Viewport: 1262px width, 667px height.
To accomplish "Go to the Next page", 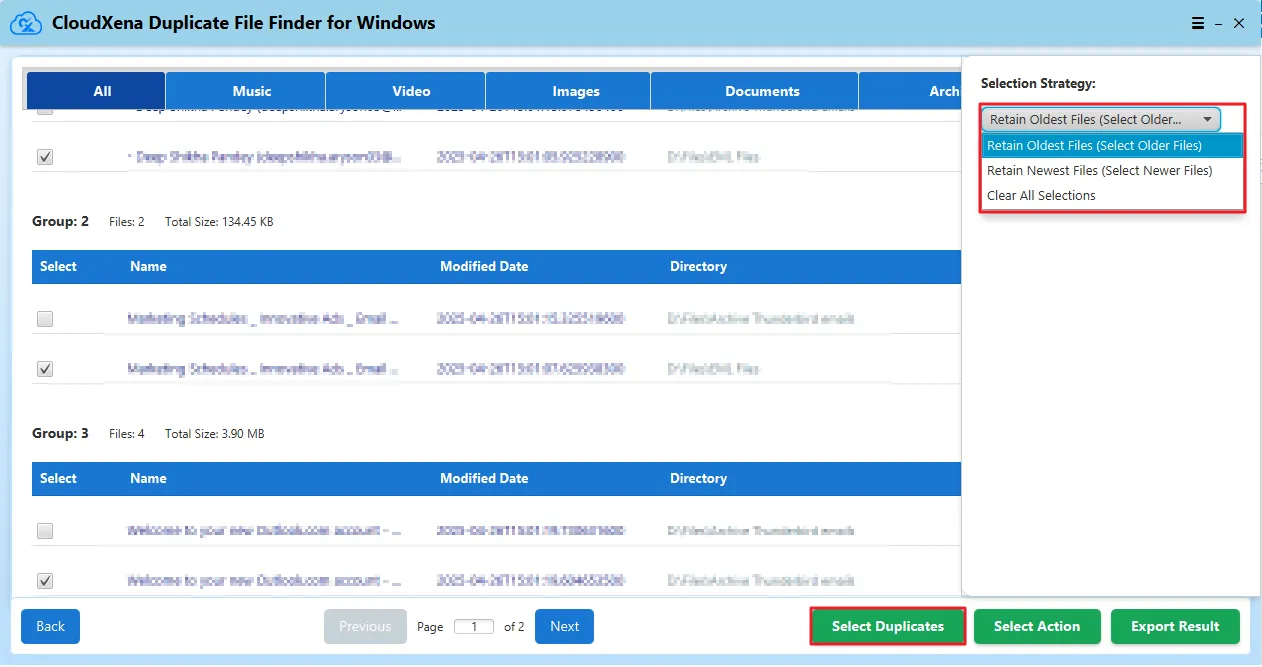I will point(564,627).
